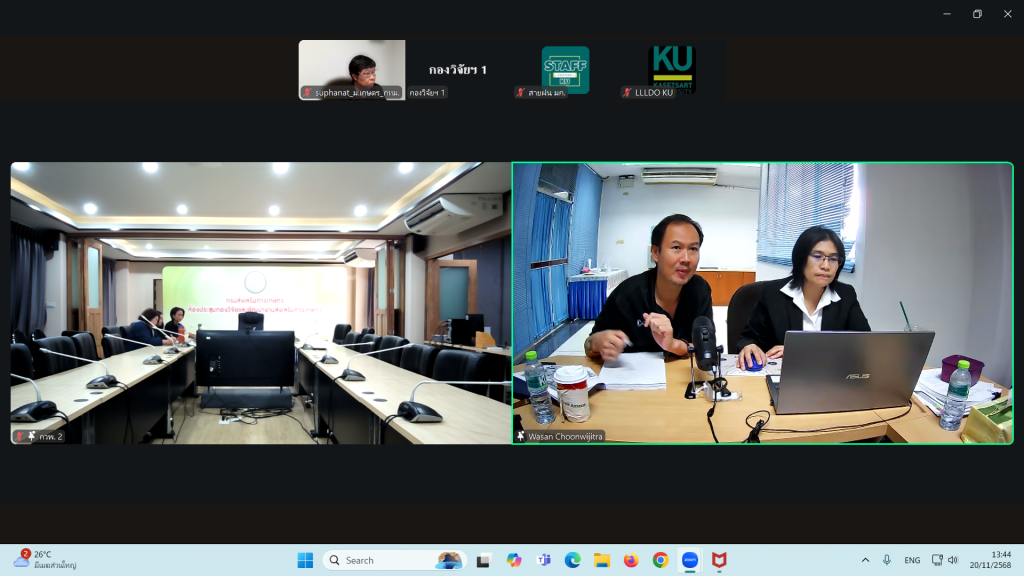Image resolution: width=1024 pixels, height=576 pixels.
Task: Click the microphone in-use tray icon
Action: point(887,560)
